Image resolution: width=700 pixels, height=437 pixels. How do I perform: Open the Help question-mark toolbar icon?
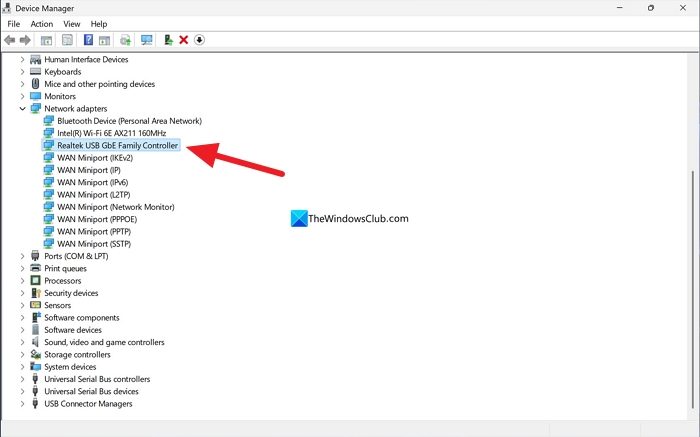pyautogui.click(x=88, y=40)
